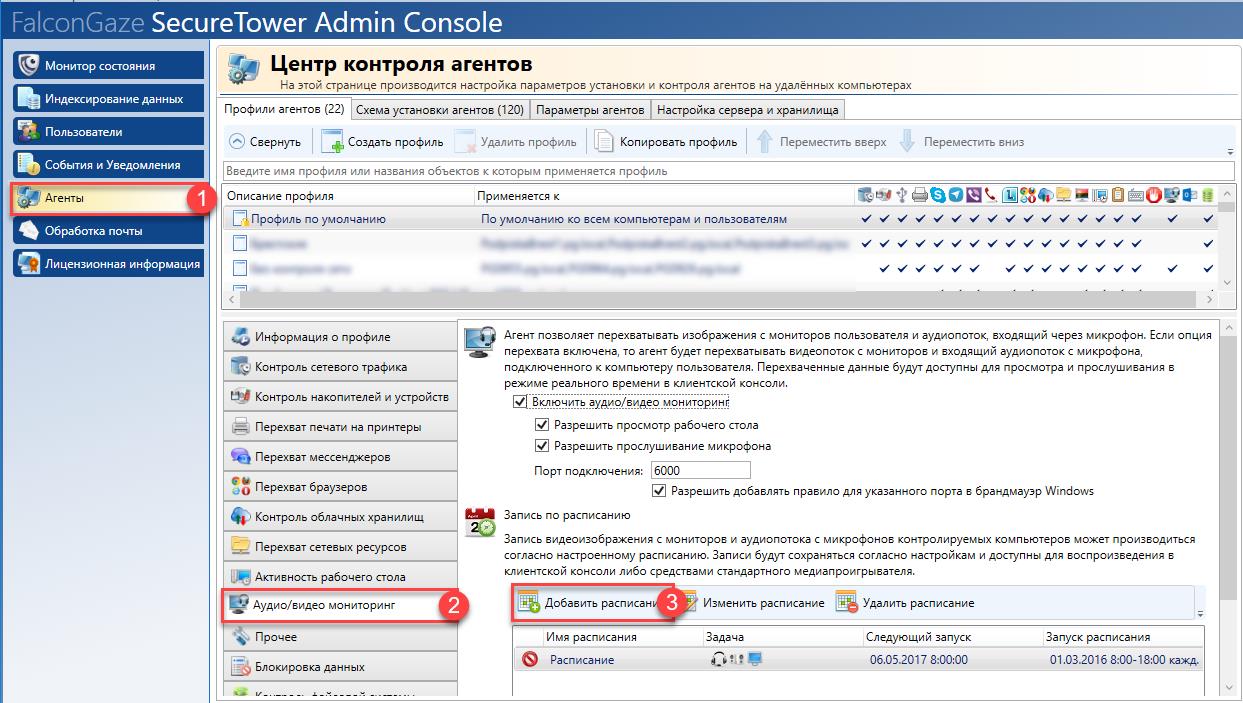
Task: Click the Skype column icon
Action: (x=938, y=195)
